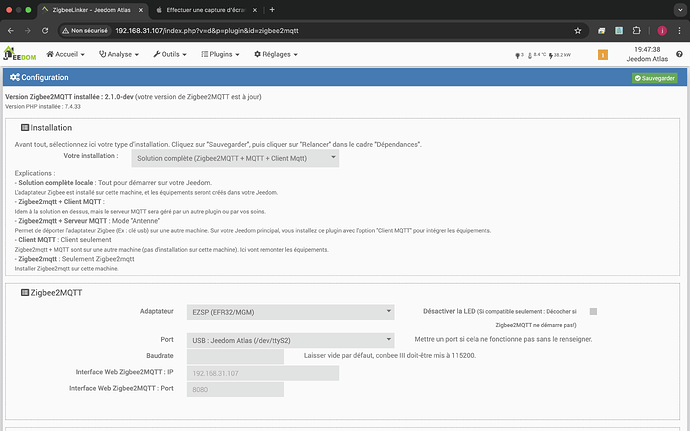Open the Chrome three-dot menu
The width and height of the screenshot is (690, 431).
pyautogui.click(x=679, y=30)
